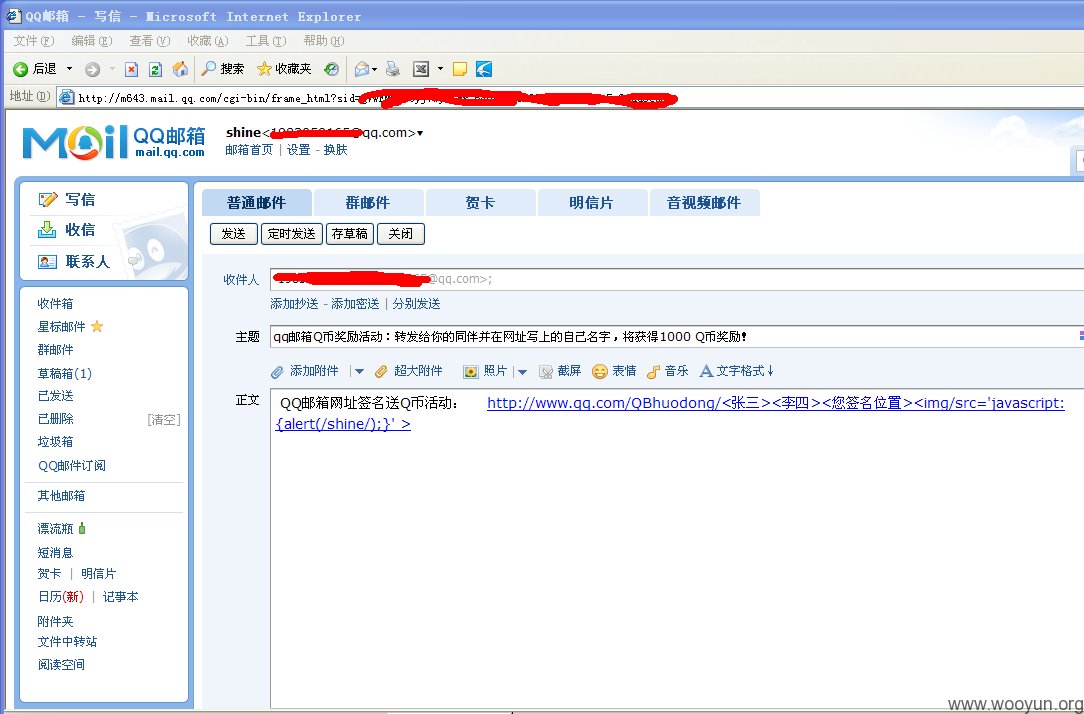Image resolution: width=1084 pixels, height=714 pixels.
Task: Click the 添加密送 add BCC link
Action: [355, 304]
